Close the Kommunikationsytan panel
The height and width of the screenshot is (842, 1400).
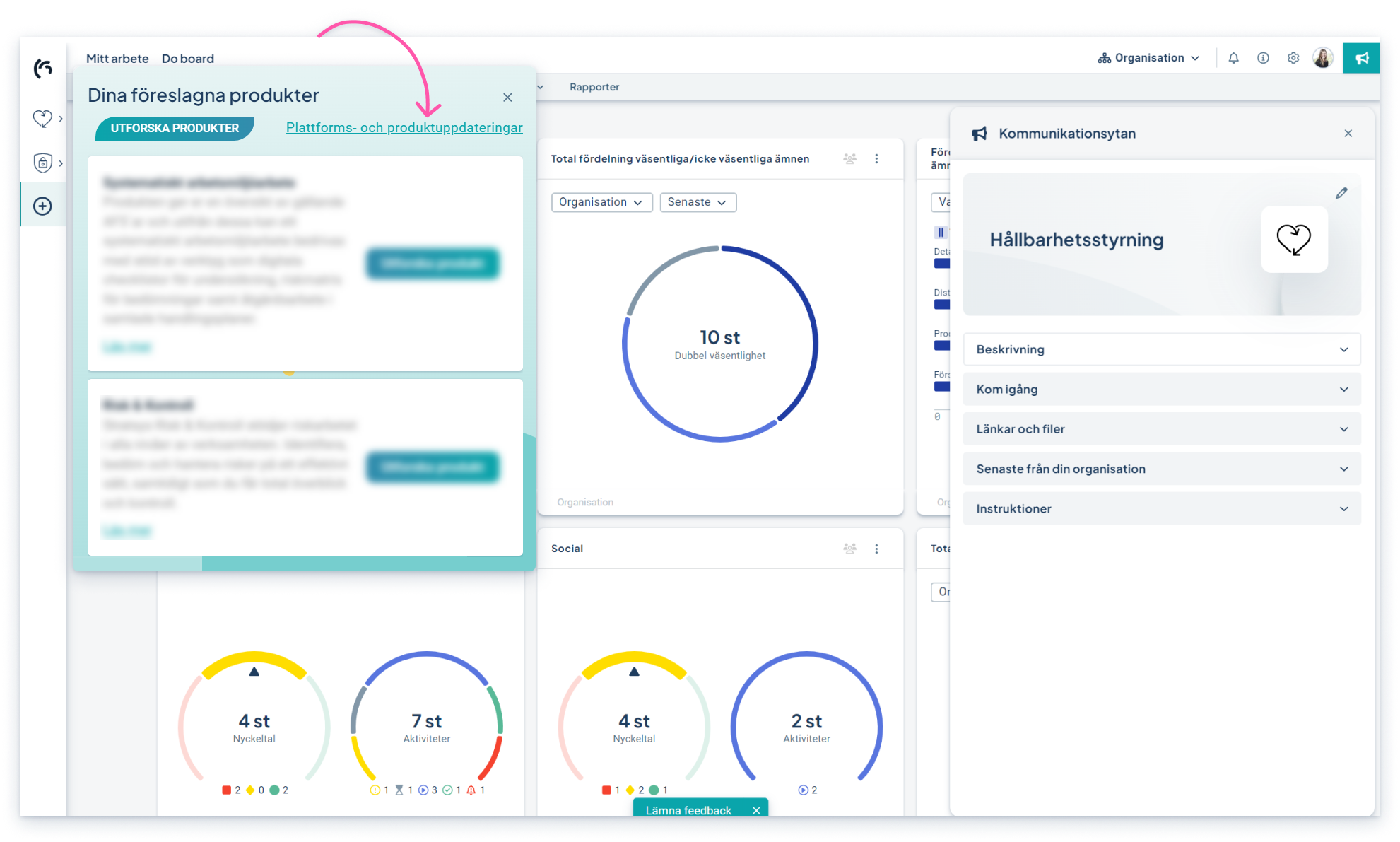coord(1348,134)
